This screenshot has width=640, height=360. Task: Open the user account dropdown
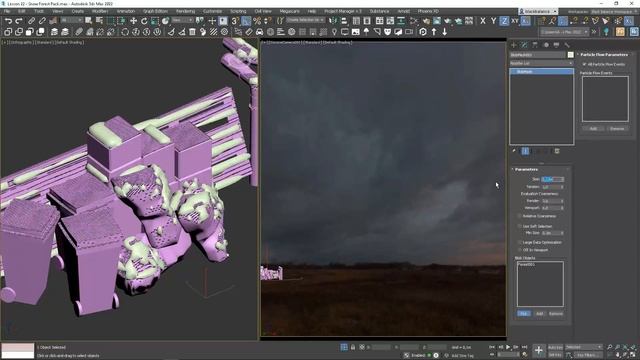click(x=538, y=11)
